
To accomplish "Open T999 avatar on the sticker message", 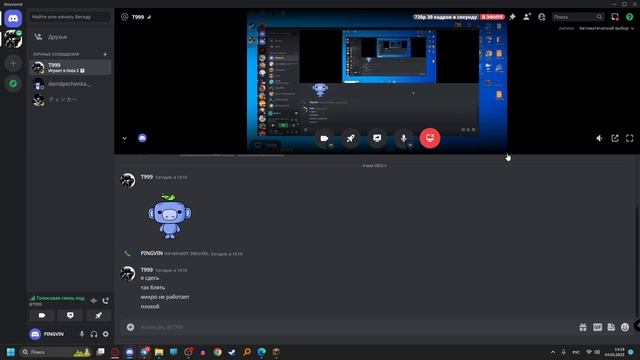I will point(128,180).
